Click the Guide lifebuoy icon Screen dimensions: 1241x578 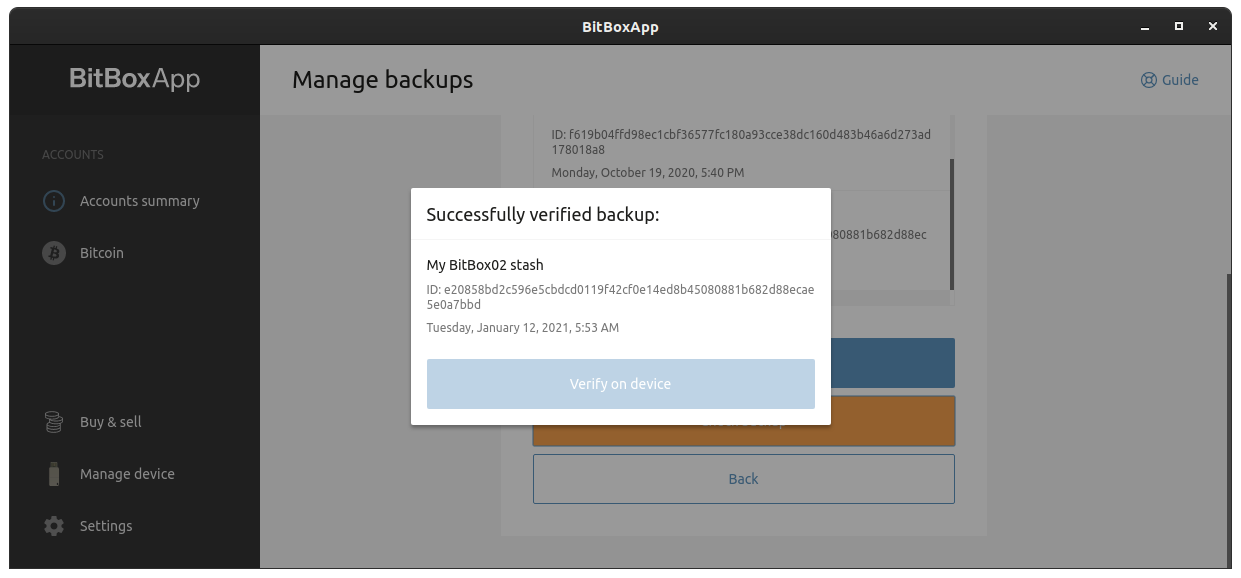click(1149, 80)
